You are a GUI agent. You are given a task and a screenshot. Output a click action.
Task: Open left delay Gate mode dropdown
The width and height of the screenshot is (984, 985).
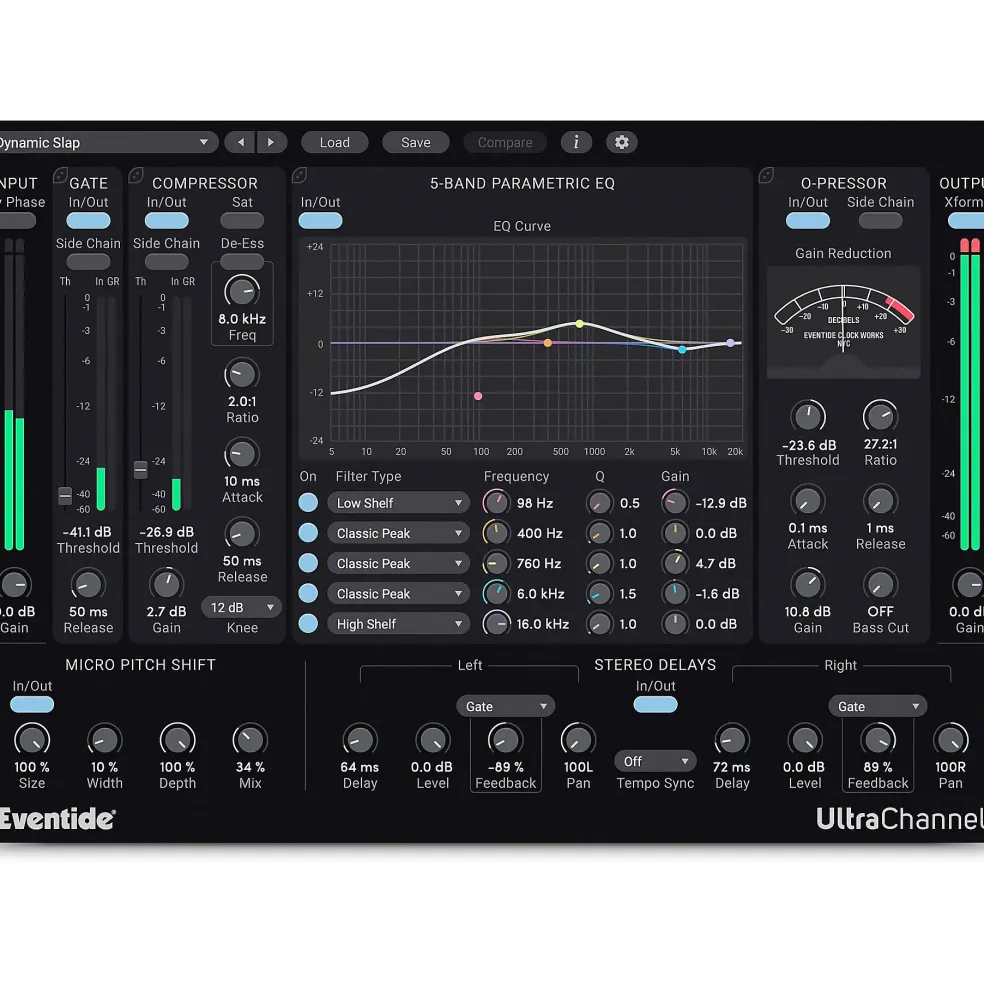tap(505, 706)
